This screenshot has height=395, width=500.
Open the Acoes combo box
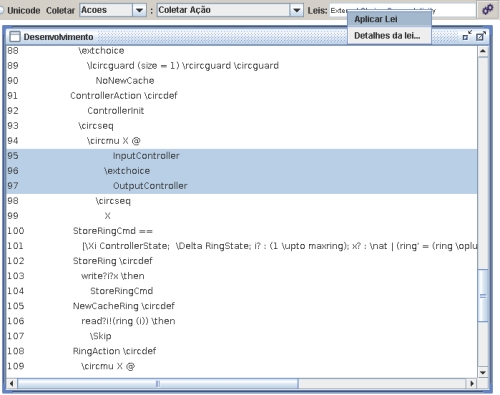pyautogui.click(x=113, y=10)
